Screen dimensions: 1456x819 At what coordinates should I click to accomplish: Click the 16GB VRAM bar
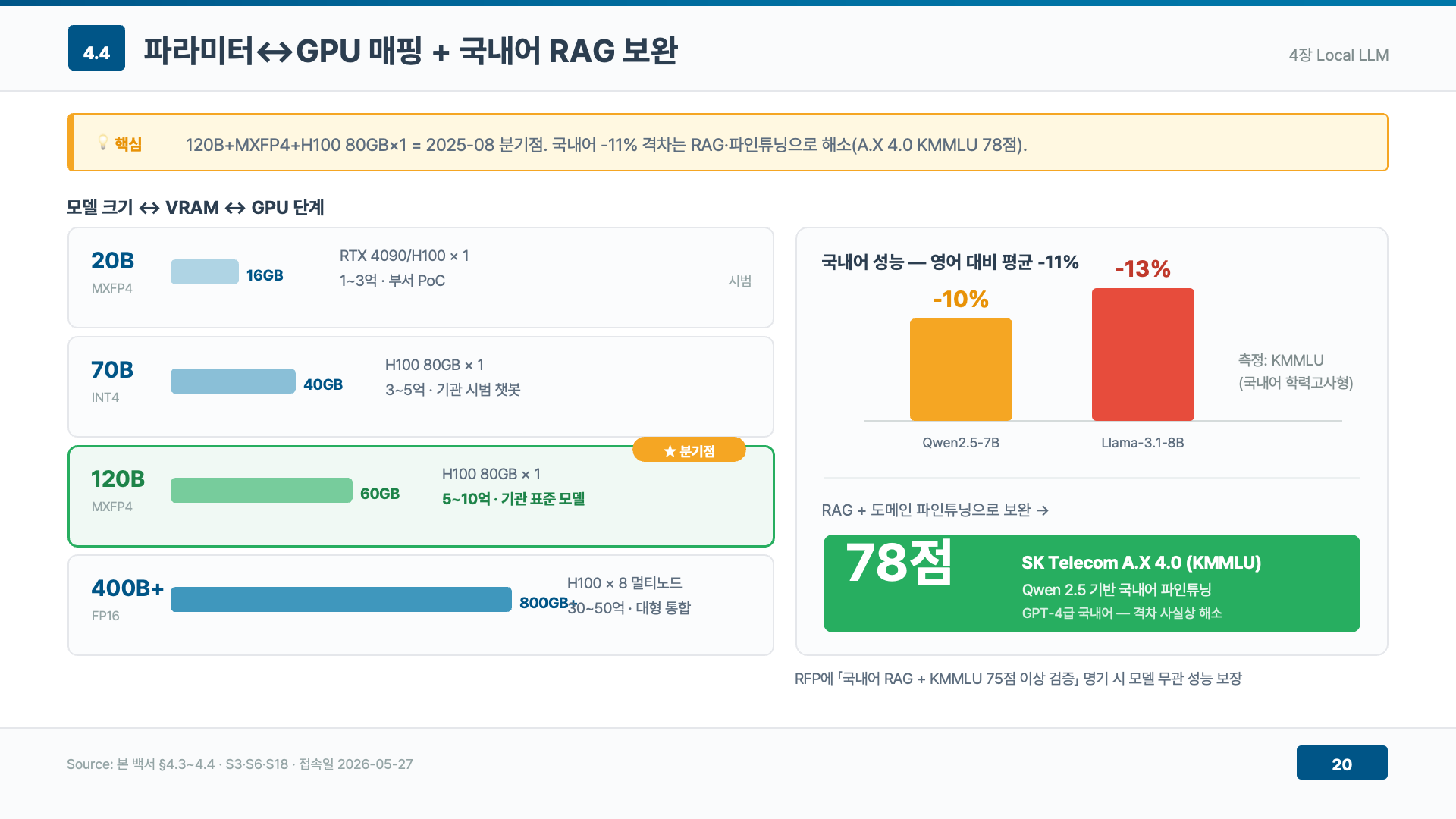pyautogui.click(x=205, y=271)
